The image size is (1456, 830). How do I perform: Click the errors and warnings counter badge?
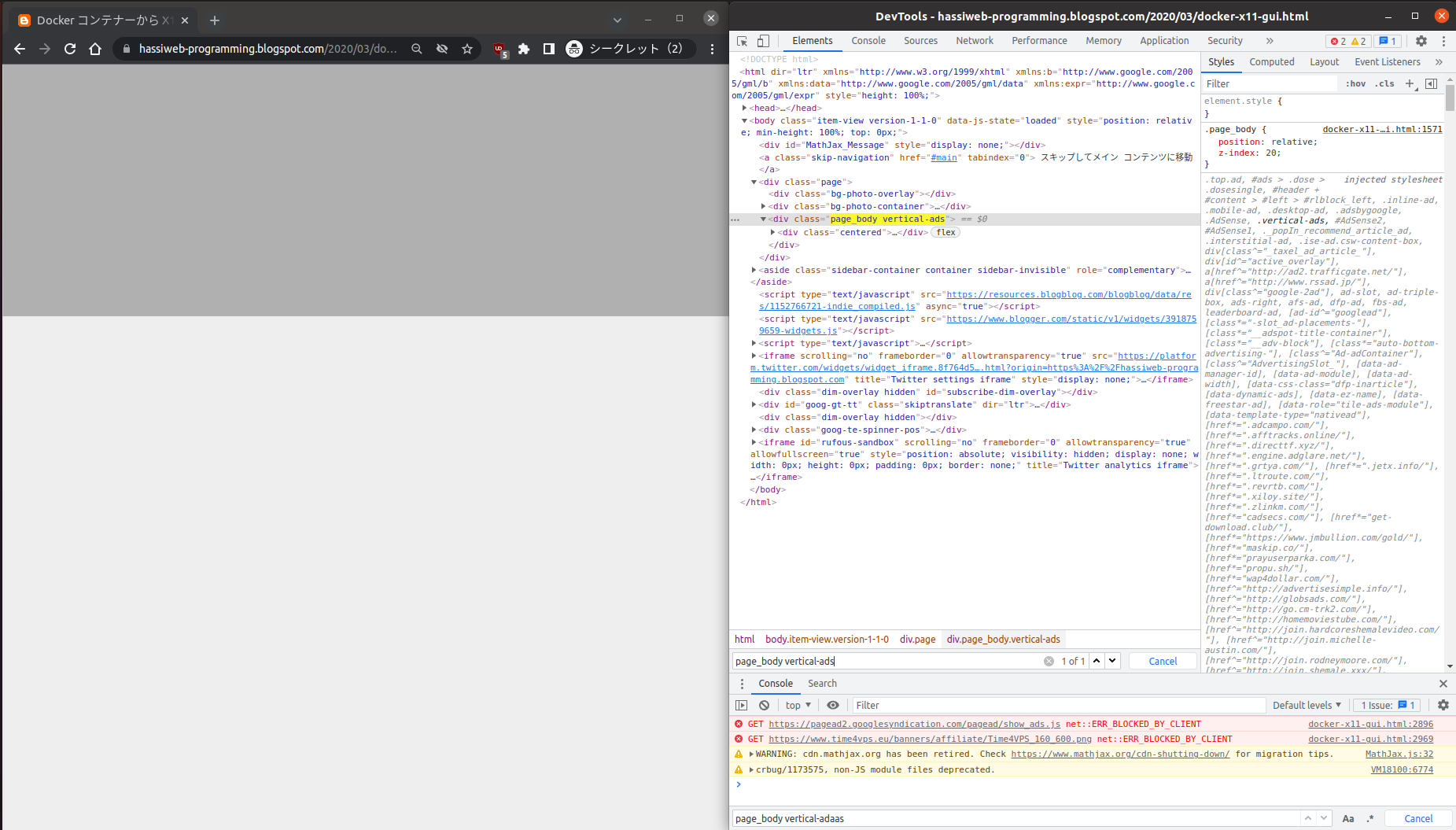[1348, 41]
